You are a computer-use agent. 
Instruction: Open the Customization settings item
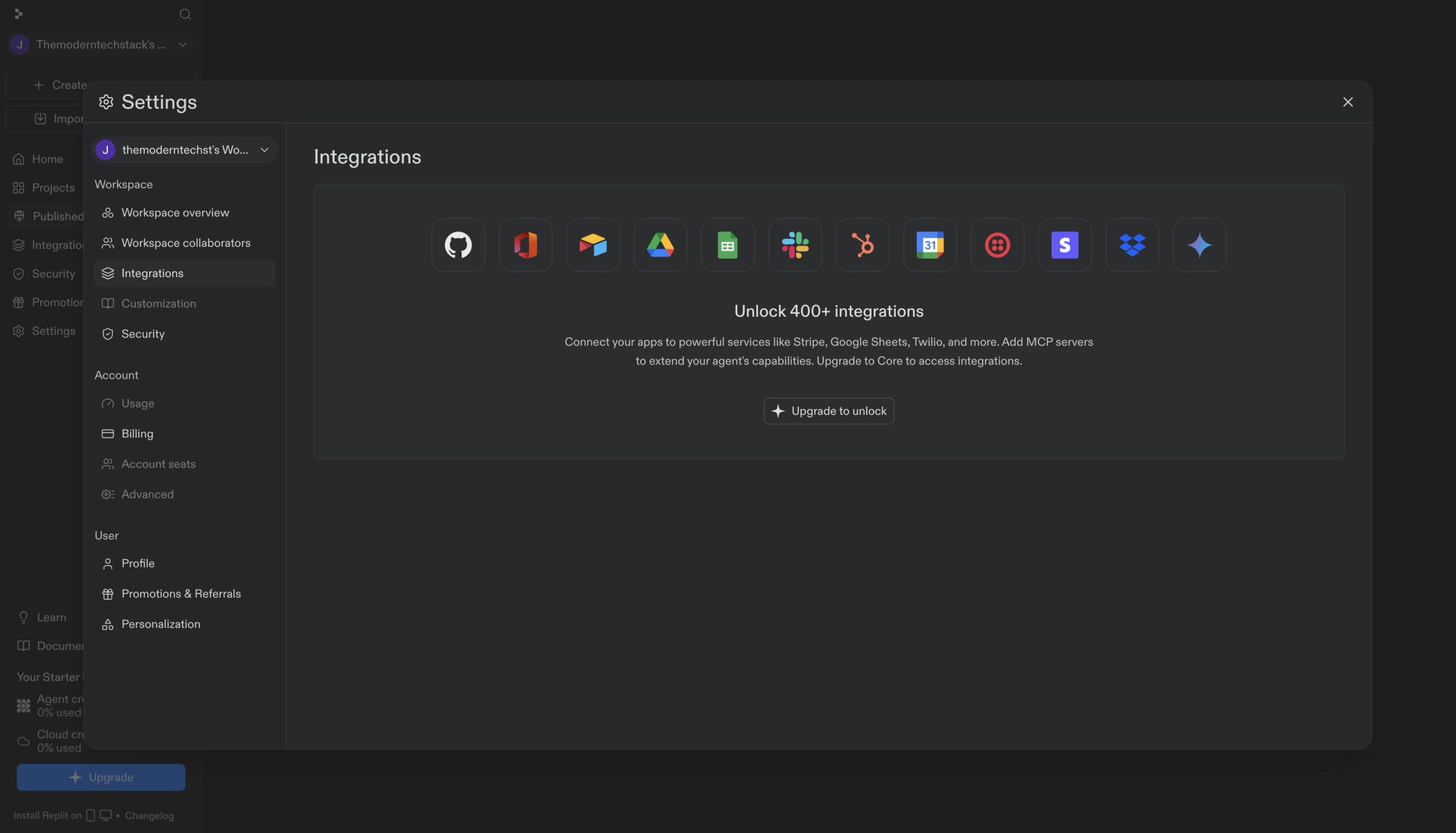click(185, 304)
